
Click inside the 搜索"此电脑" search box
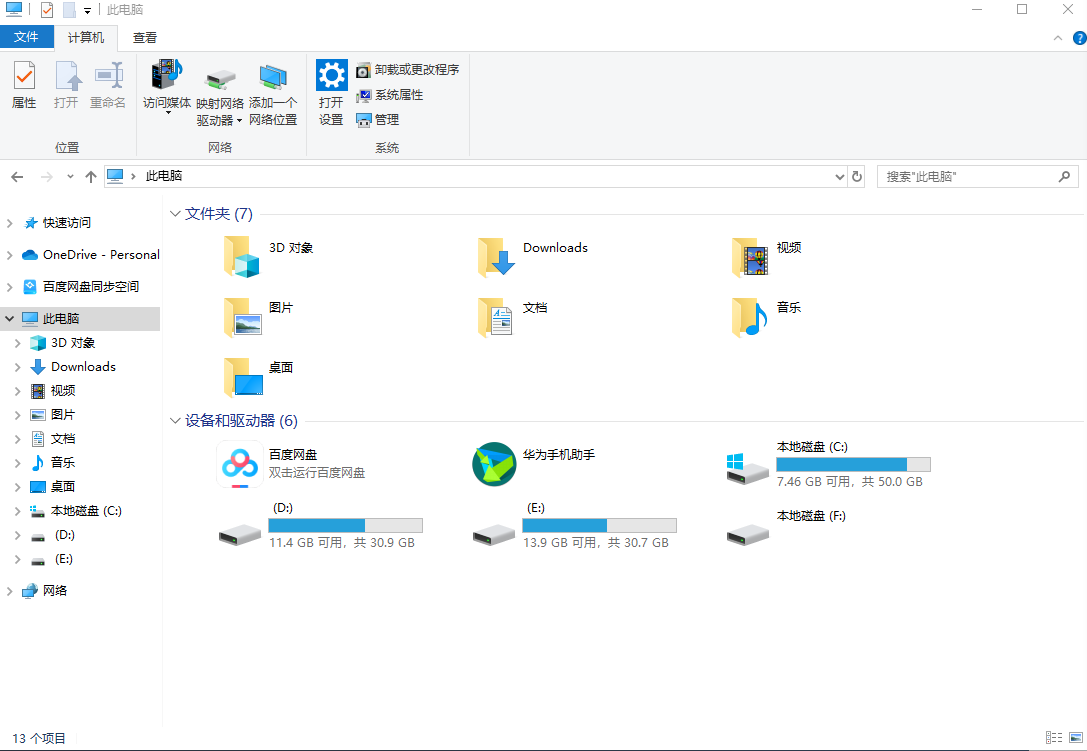[960, 176]
